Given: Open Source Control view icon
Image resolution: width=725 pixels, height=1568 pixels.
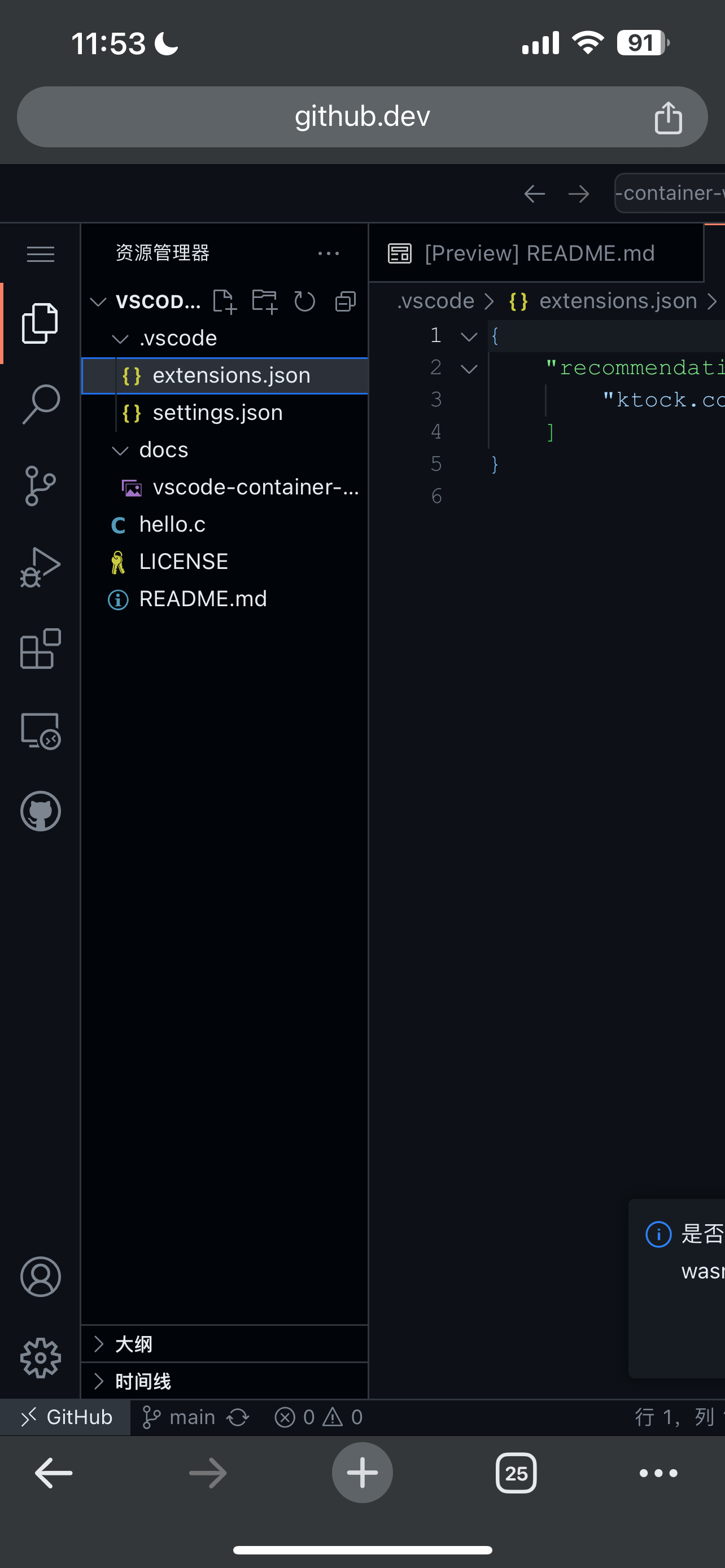Looking at the screenshot, I should click(41, 486).
